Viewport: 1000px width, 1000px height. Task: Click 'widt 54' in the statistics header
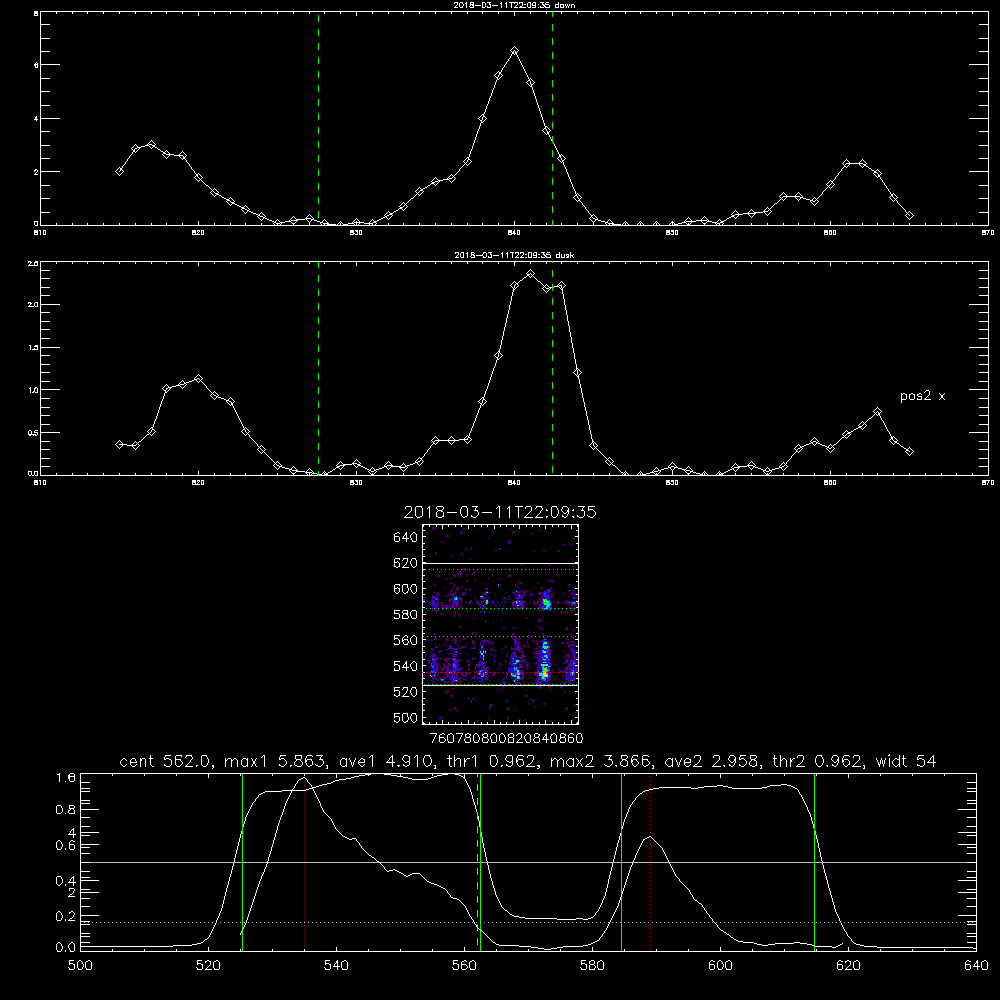[906, 761]
